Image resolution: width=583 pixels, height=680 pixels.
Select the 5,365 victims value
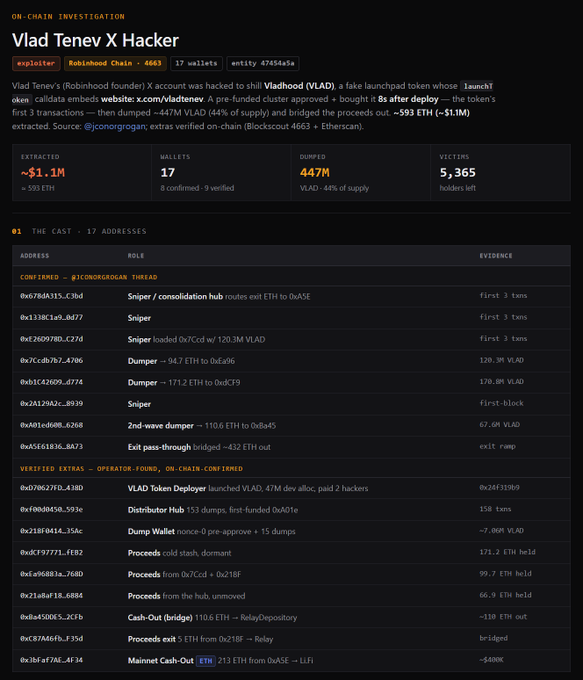pos(458,173)
